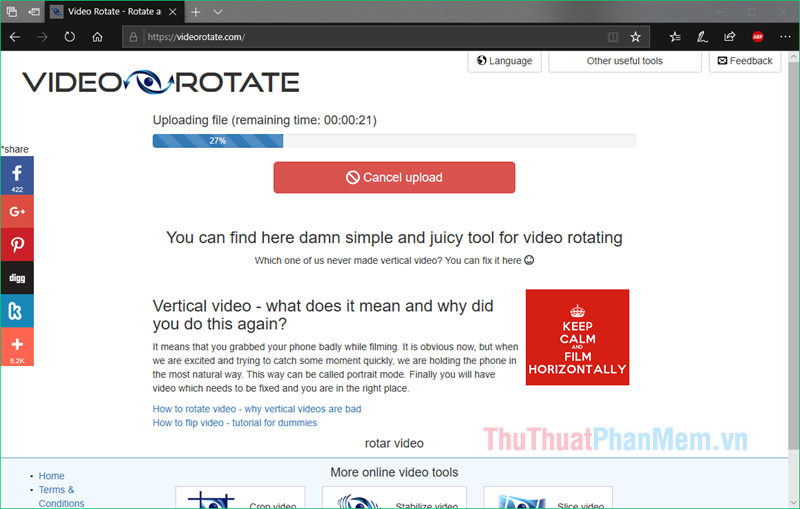Click the rotar video text

click(394, 443)
